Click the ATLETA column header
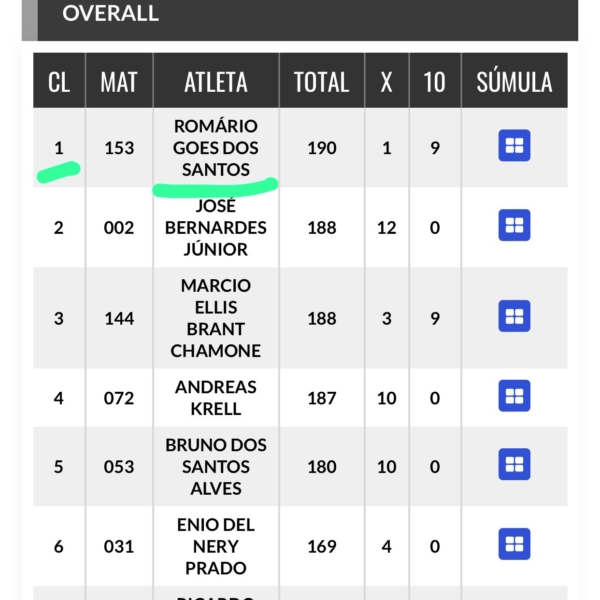 coord(216,82)
